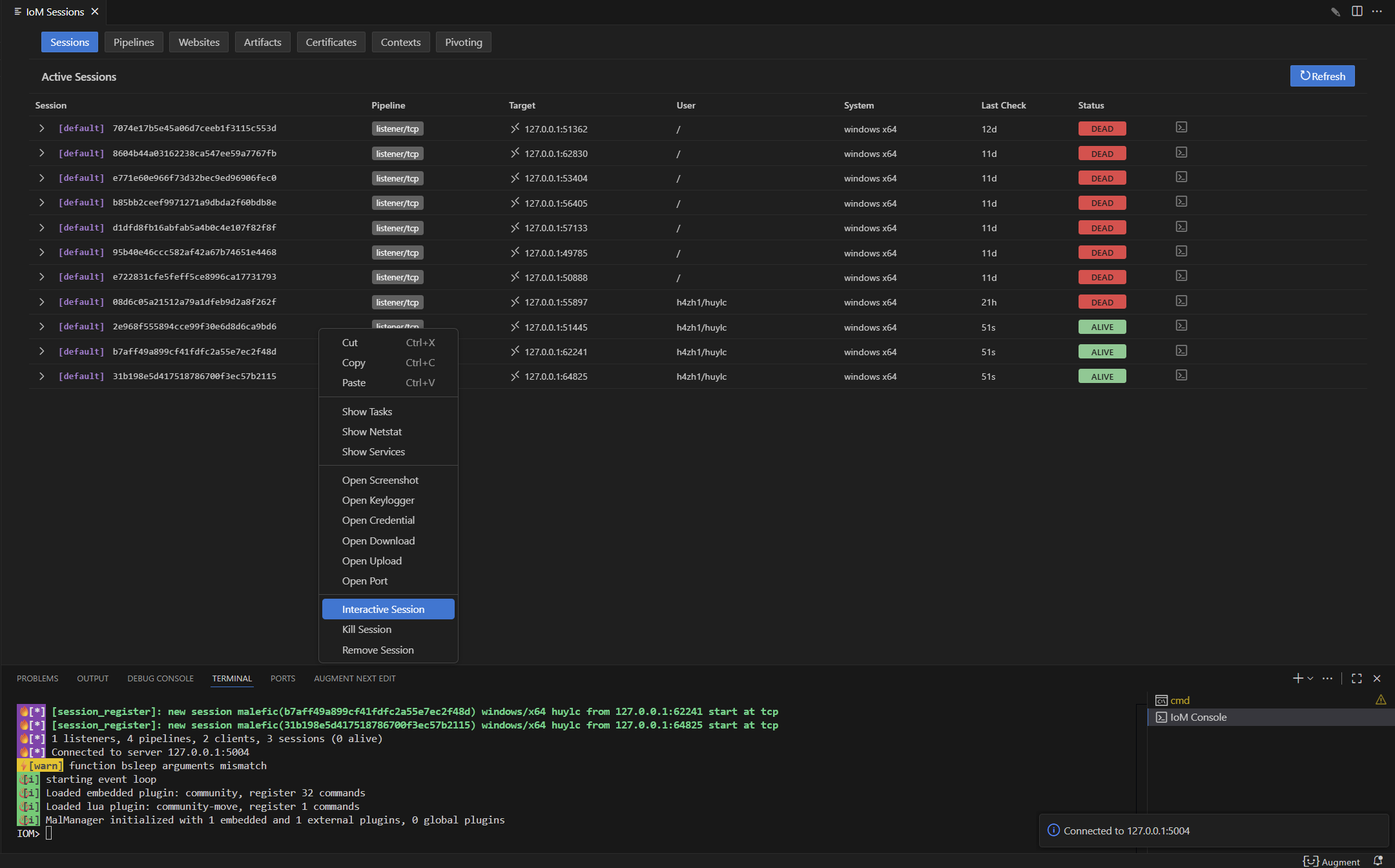Open console icon for session b7aff49a899cf41fdfc2a55e7ec2f48d
This screenshot has height=868, width=1395.
point(1181,351)
